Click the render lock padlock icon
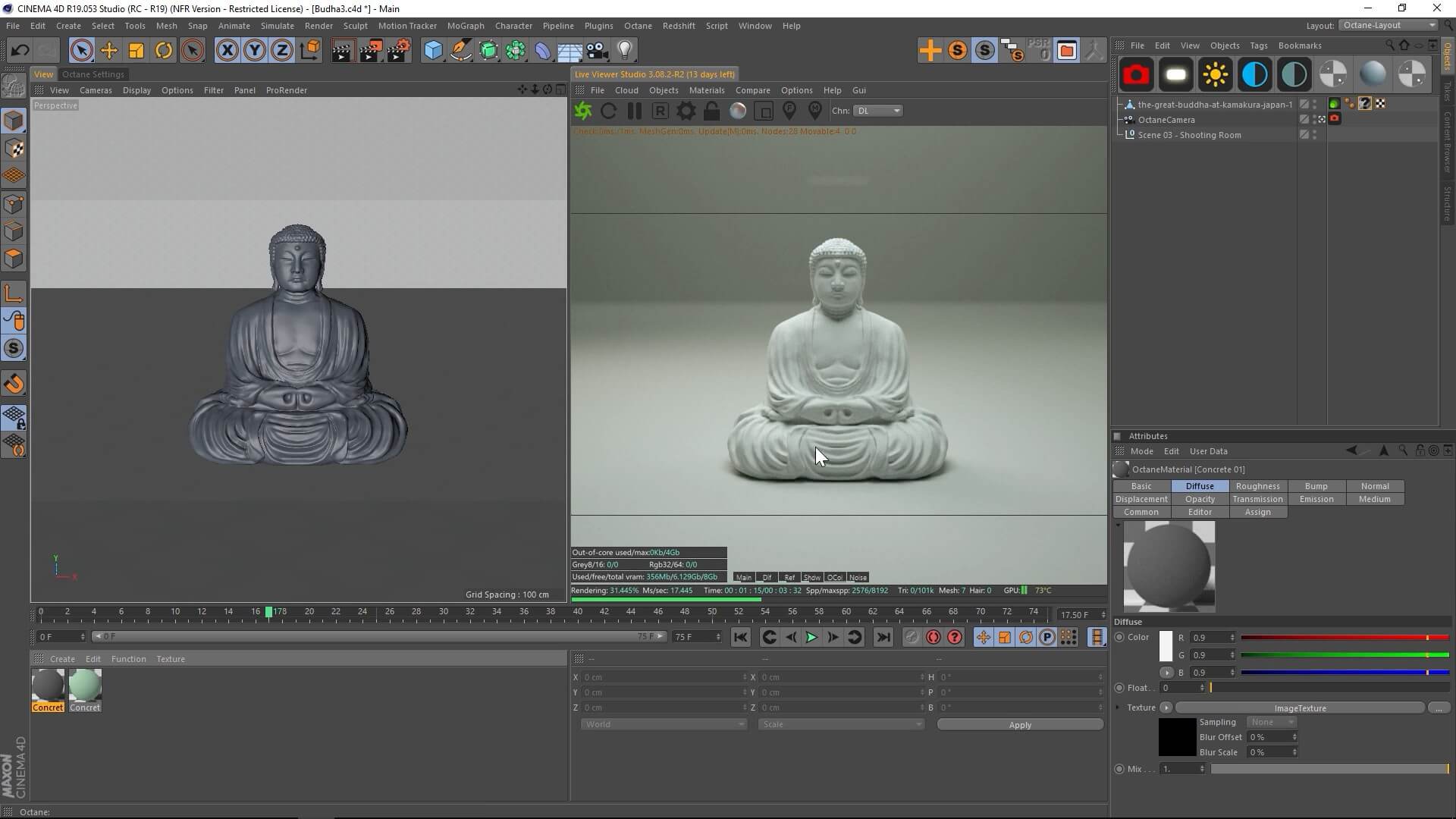This screenshot has height=819, width=1456. point(711,111)
